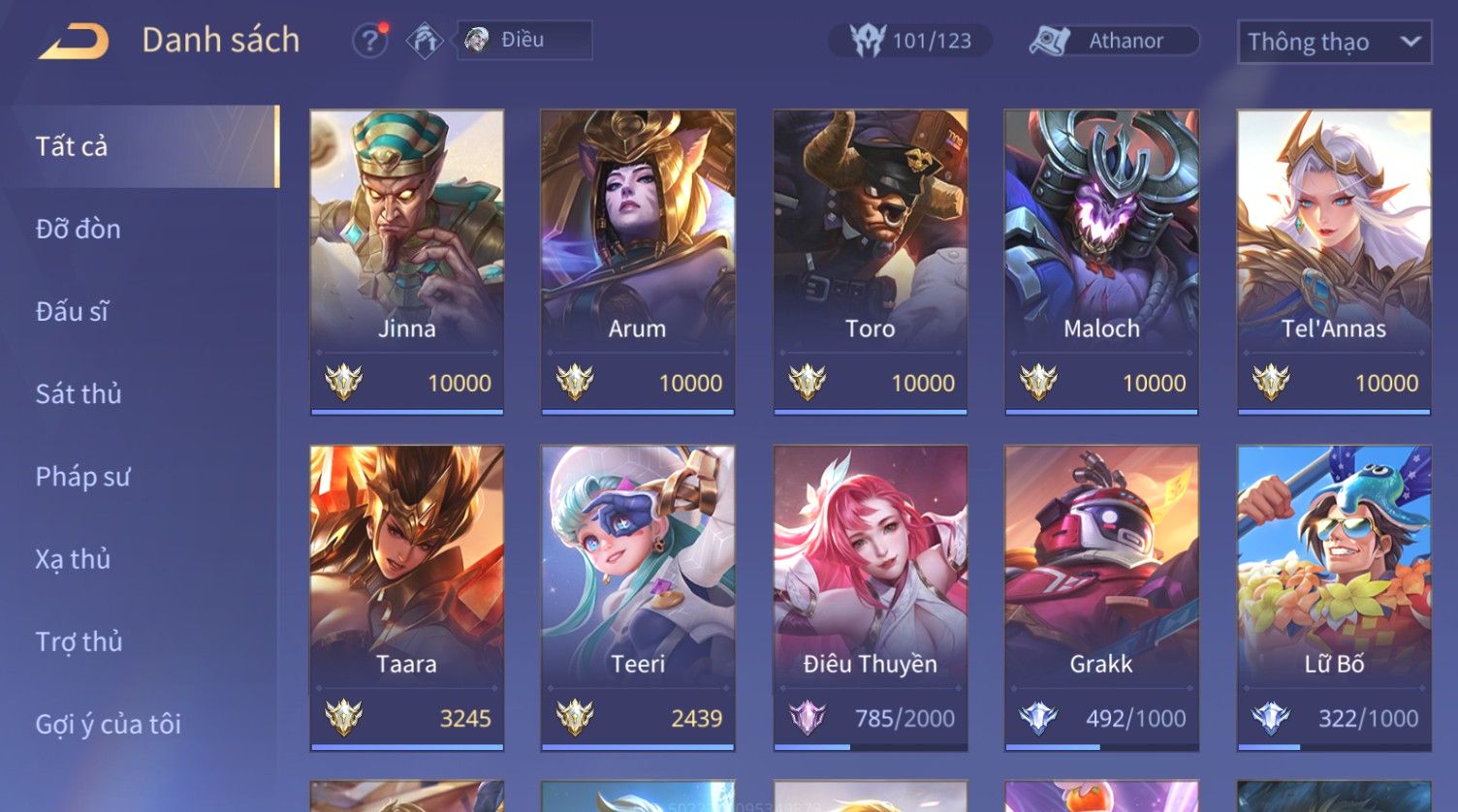Tap the mastery crest icon near 101/123
The image size is (1458, 812).
click(868, 41)
